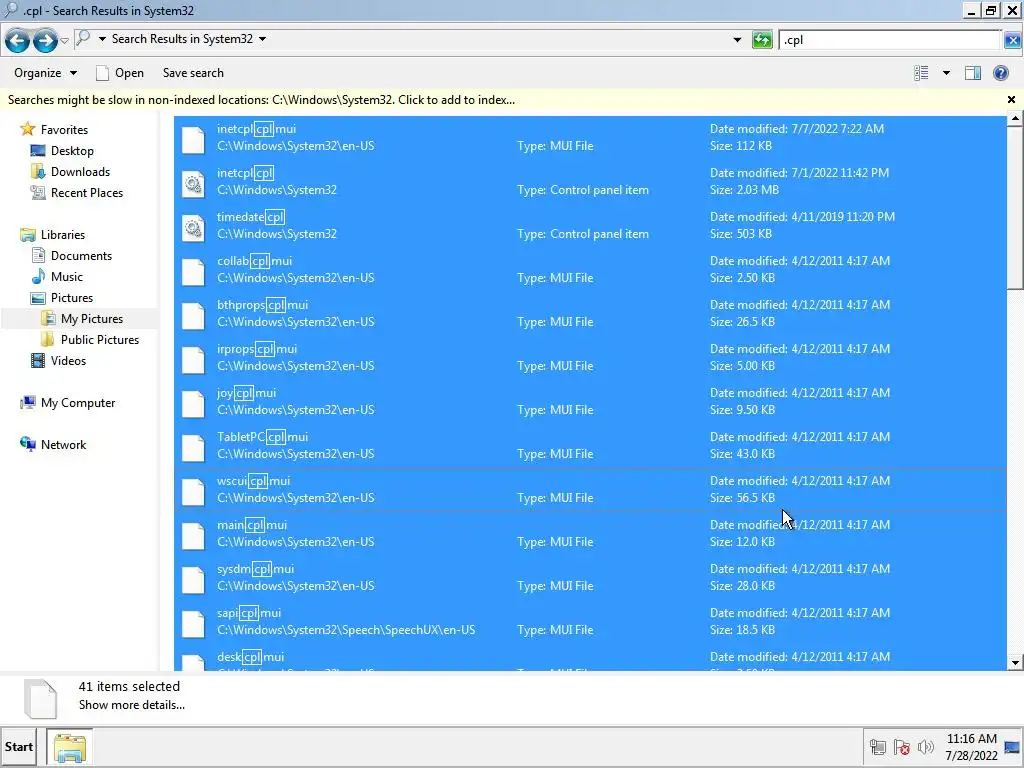The height and width of the screenshot is (768, 1024).
Task: Click scrollbar up arrow in results list
Action: pyautogui.click(x=1015, y=119)
